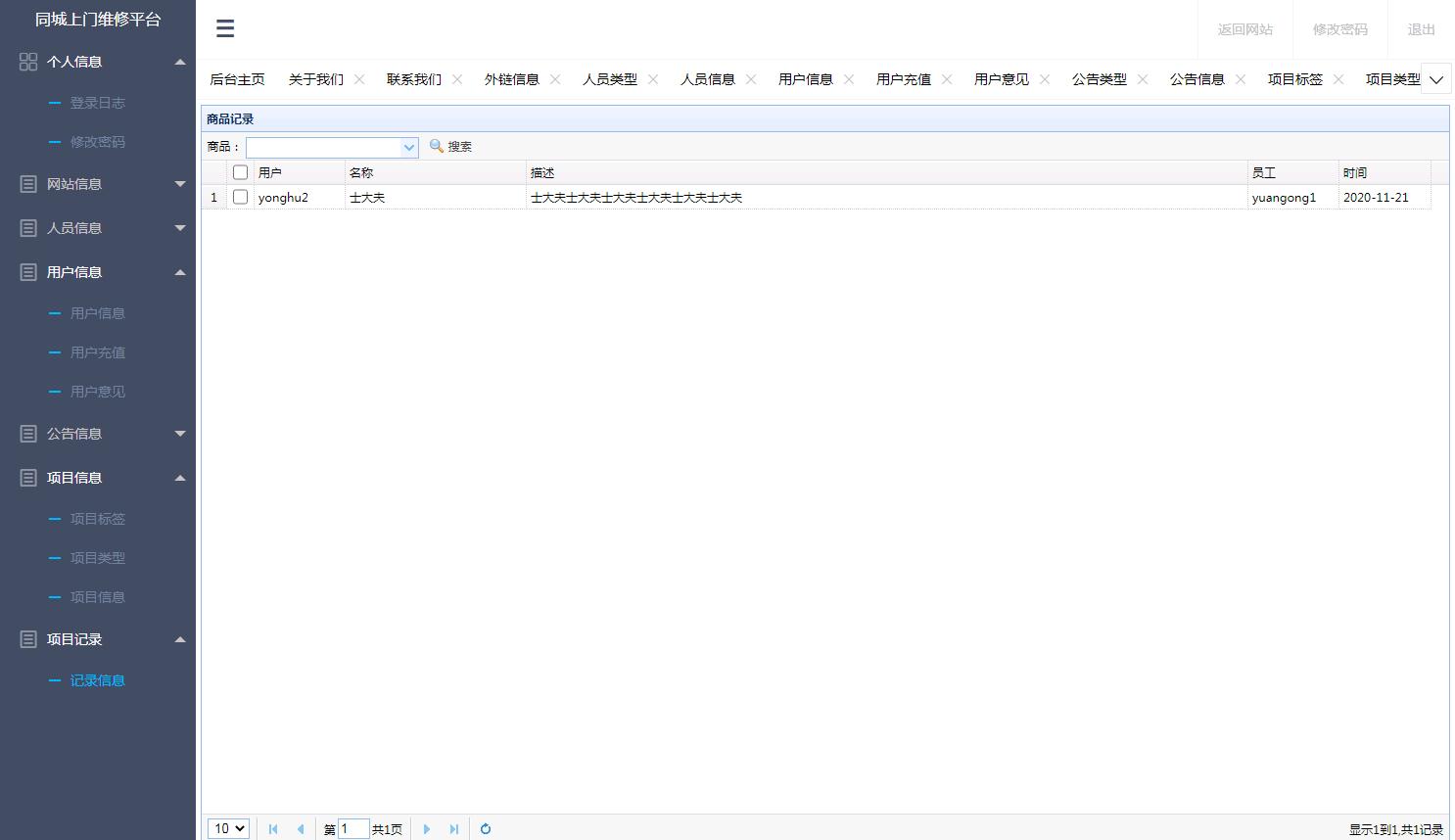Image resolution: width=1455 pixels, height=840 pixels.
Task: Close the 公告类型 tab
Action: coord(1143,79)
